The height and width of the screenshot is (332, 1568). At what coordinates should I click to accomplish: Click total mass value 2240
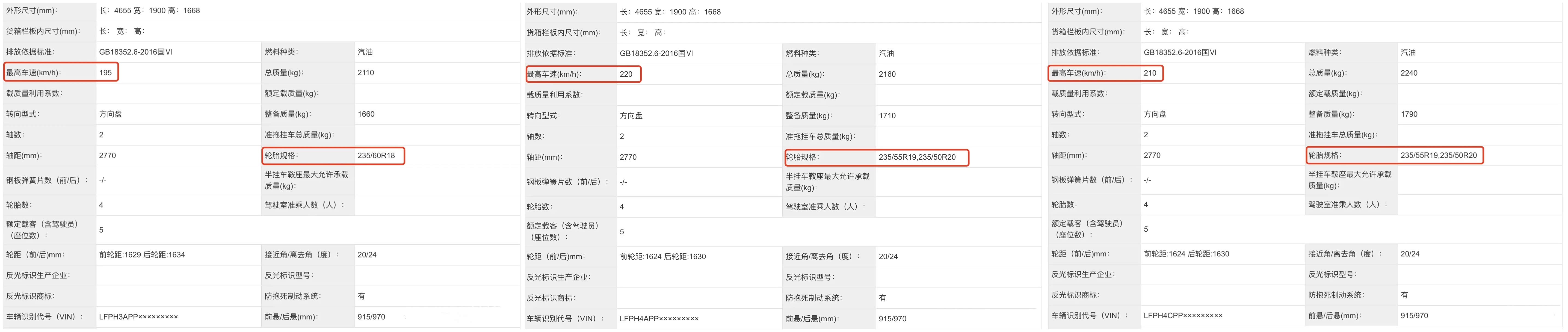point(1409,73)
